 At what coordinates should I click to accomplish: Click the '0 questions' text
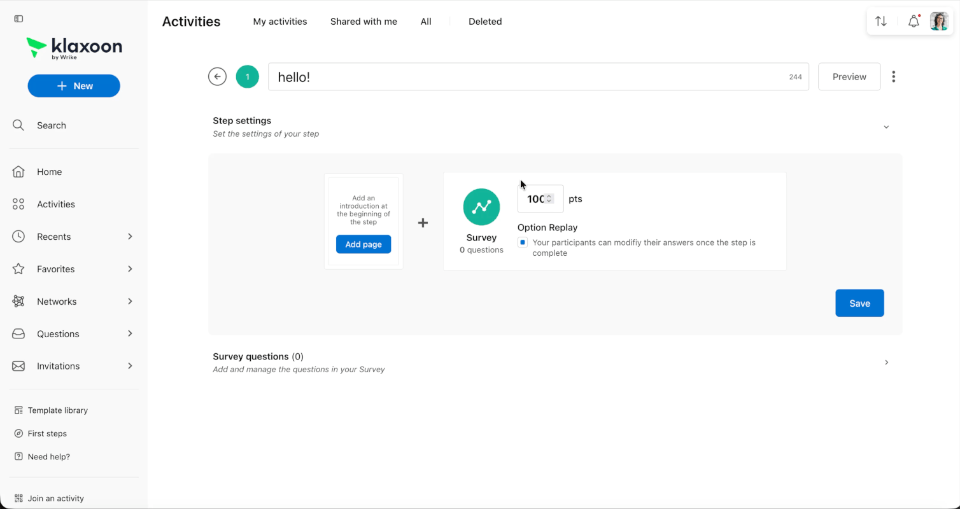(481, 250)
